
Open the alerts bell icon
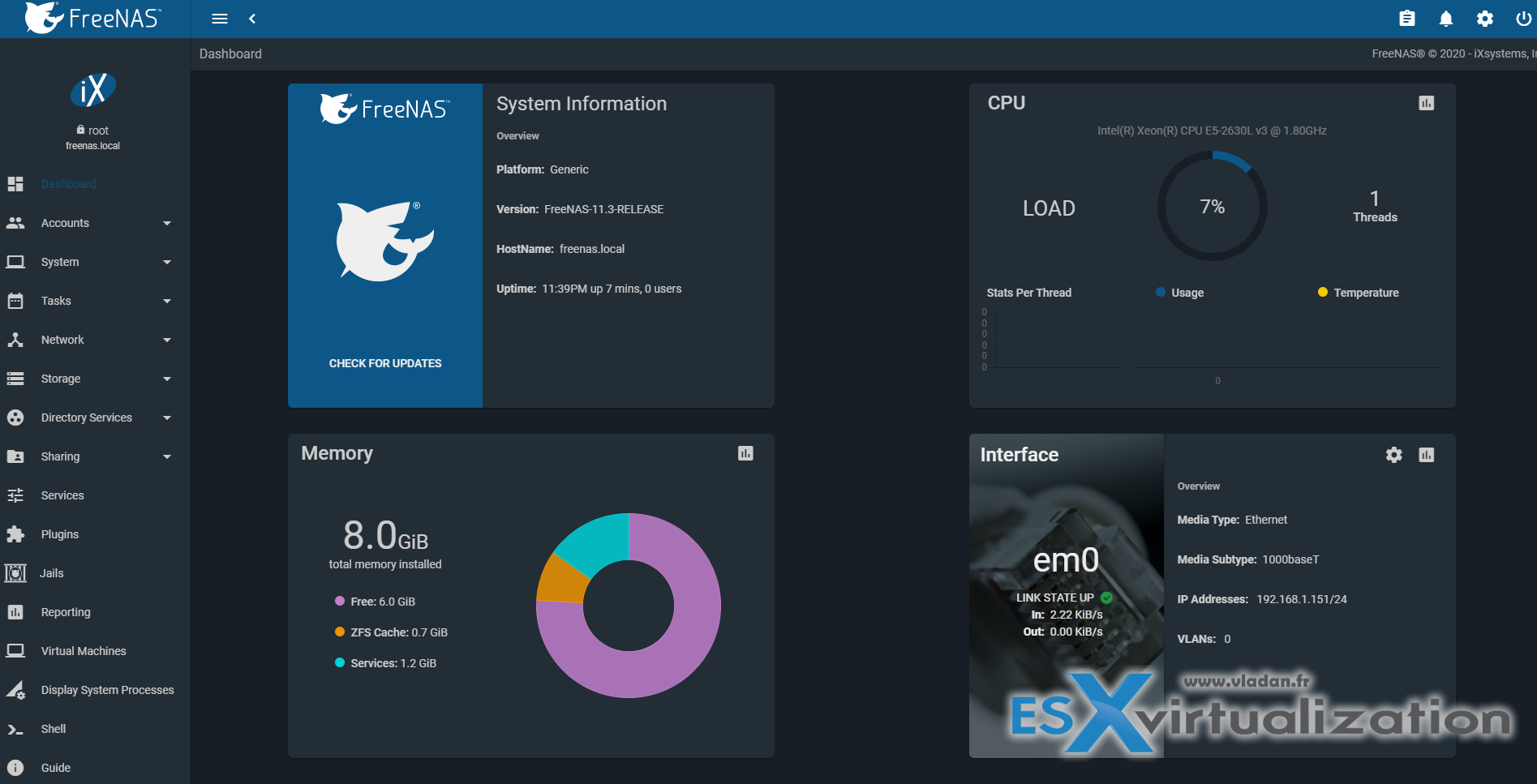click(x=1446, y=19)
